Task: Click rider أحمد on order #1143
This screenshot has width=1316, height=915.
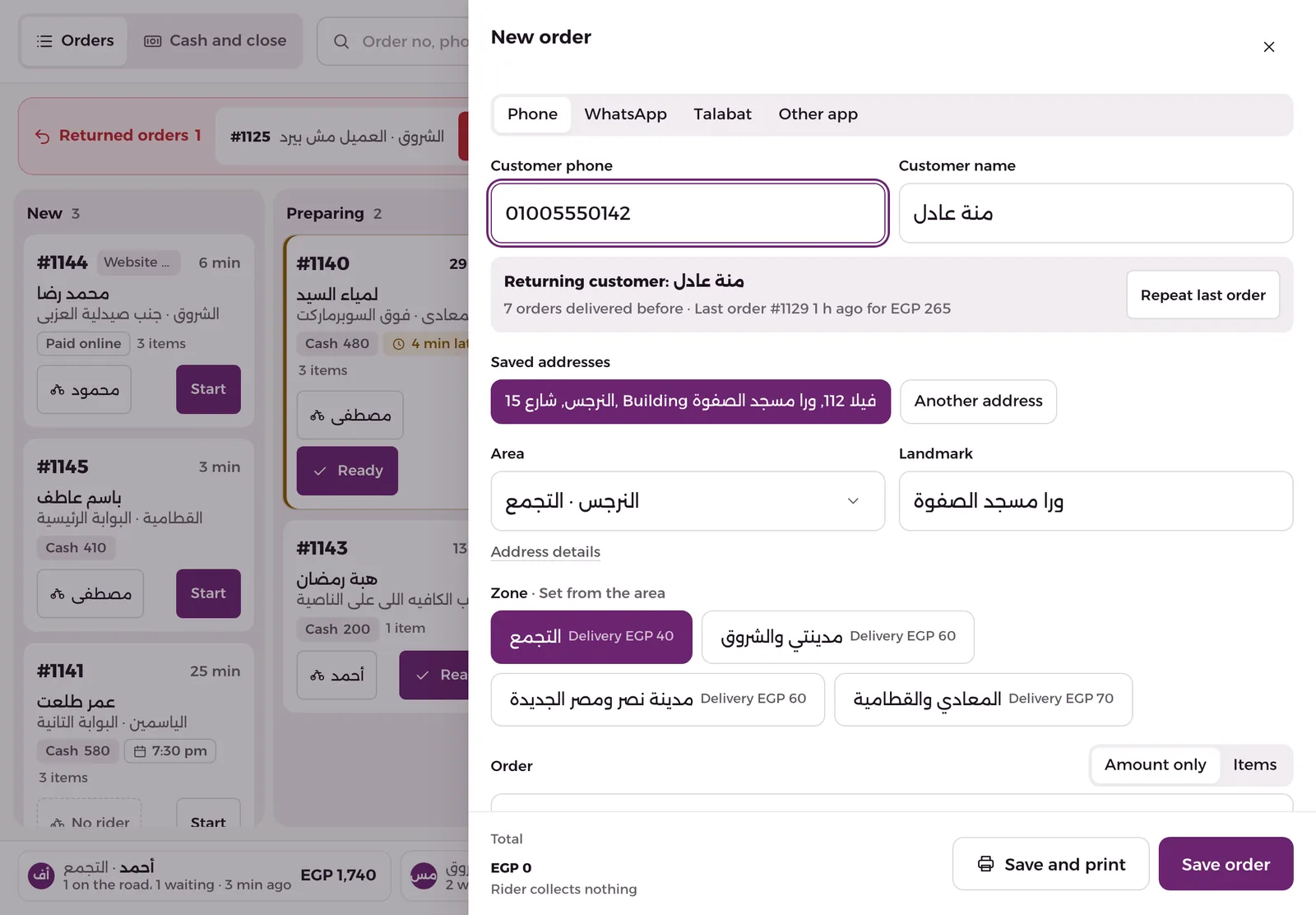Action: tap(336, 676)
